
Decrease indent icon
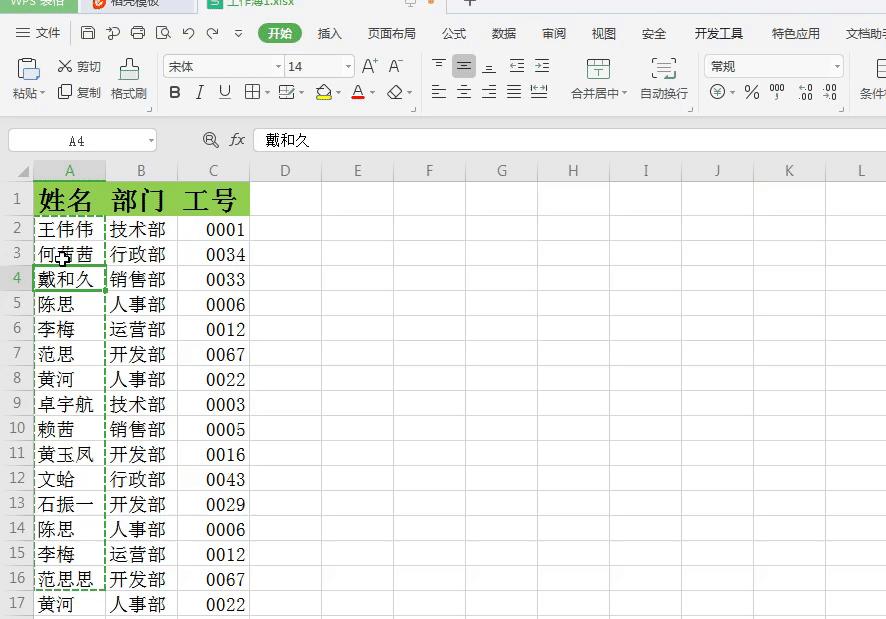(517, 66)
